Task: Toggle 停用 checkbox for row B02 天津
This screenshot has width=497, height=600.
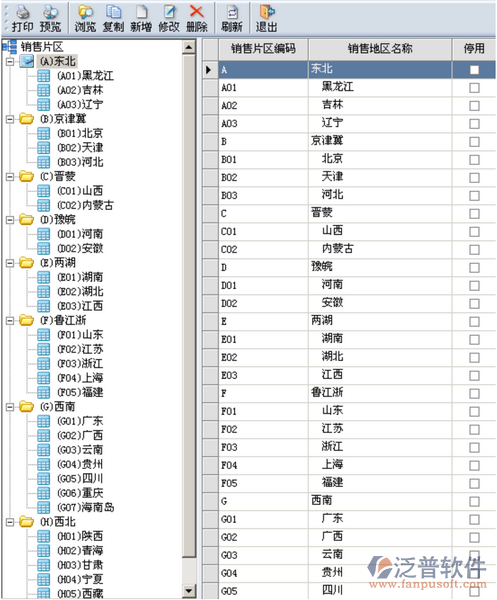Action: pyautogui.click(x=474, y=178)
